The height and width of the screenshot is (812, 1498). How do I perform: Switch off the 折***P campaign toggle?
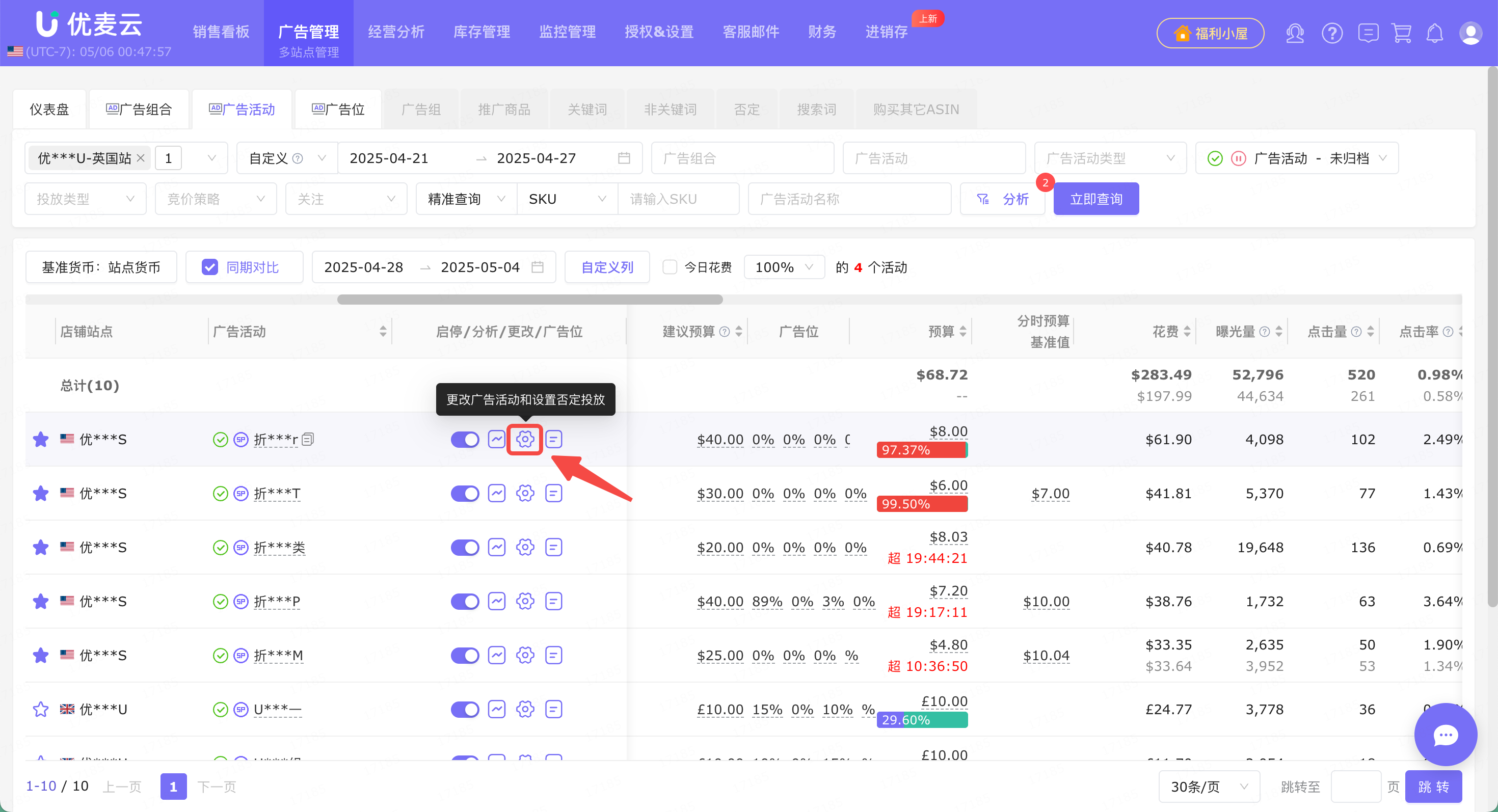point(465,601)
